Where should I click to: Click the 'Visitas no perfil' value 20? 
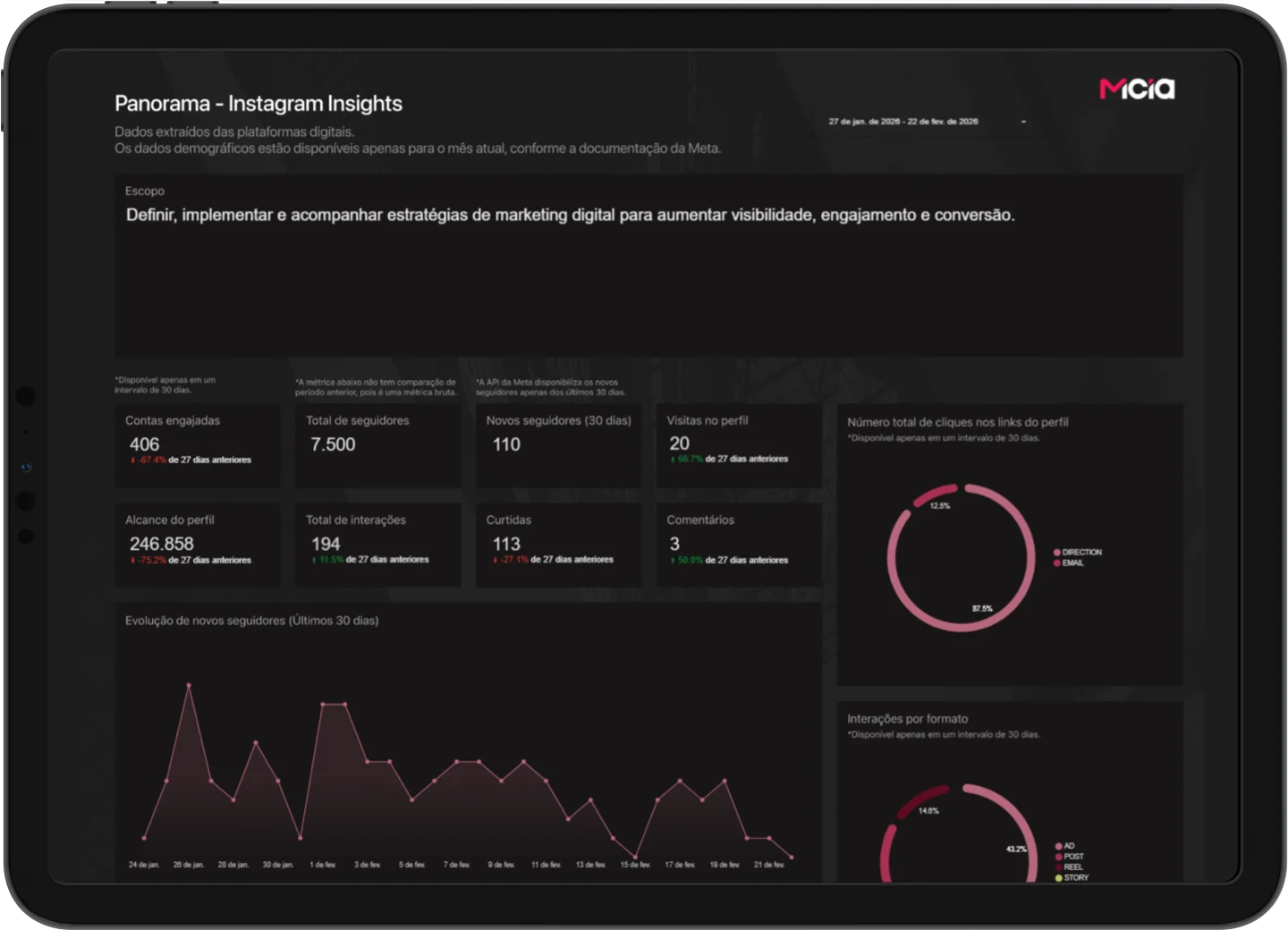[x=680, y=444]
